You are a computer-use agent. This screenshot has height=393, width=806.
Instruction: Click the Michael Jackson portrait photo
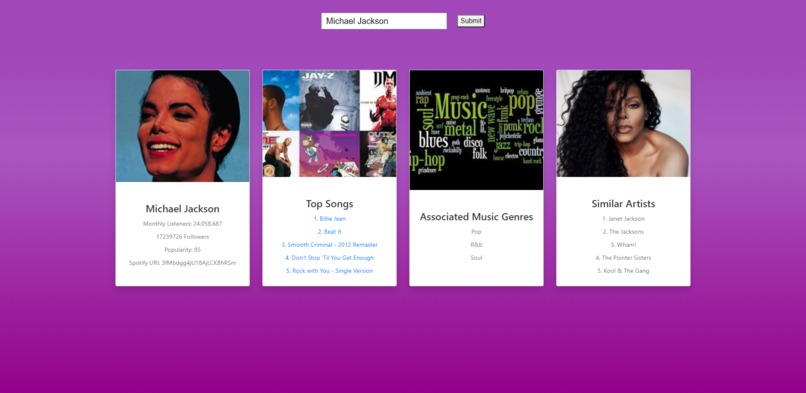pyautogui.click(x=182, y=126)
